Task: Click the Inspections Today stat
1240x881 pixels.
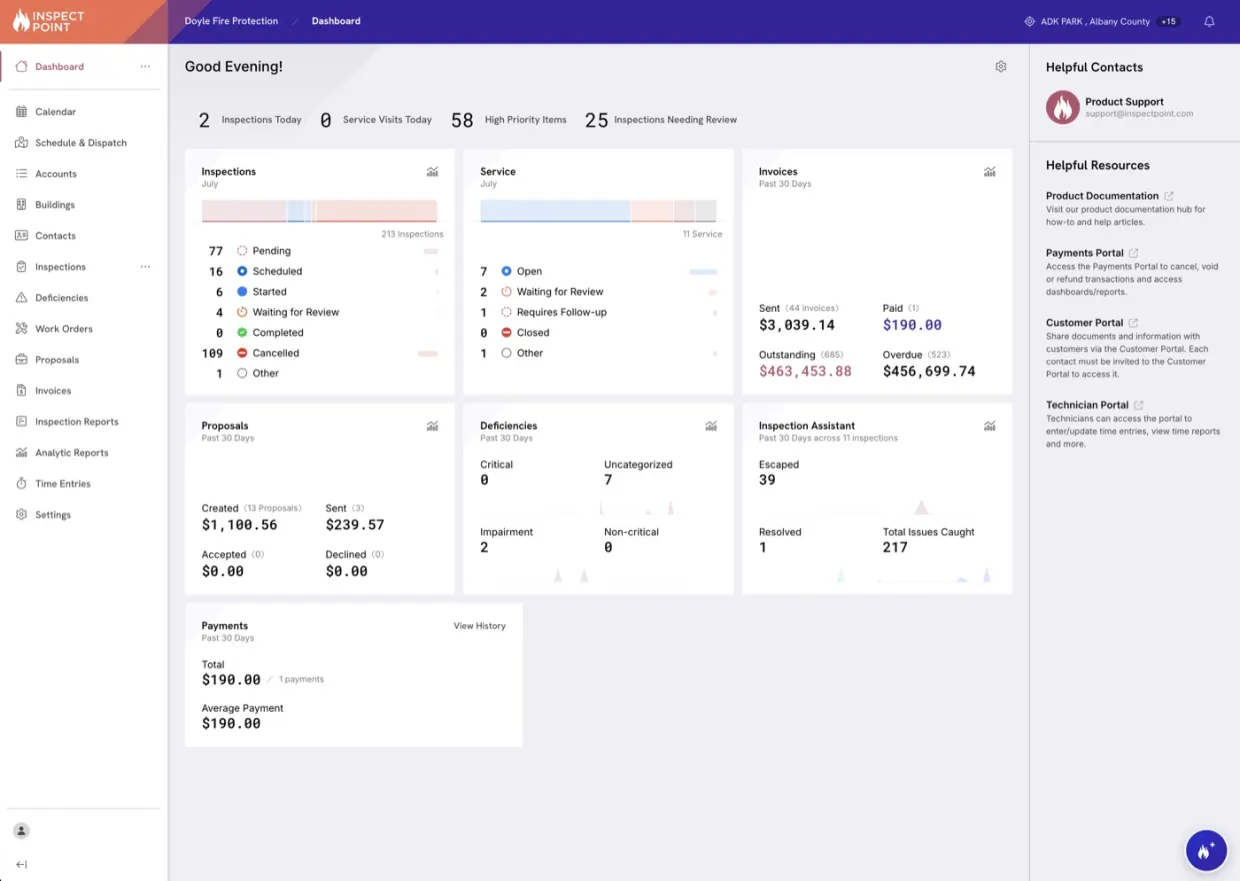Action: point(250,120)
